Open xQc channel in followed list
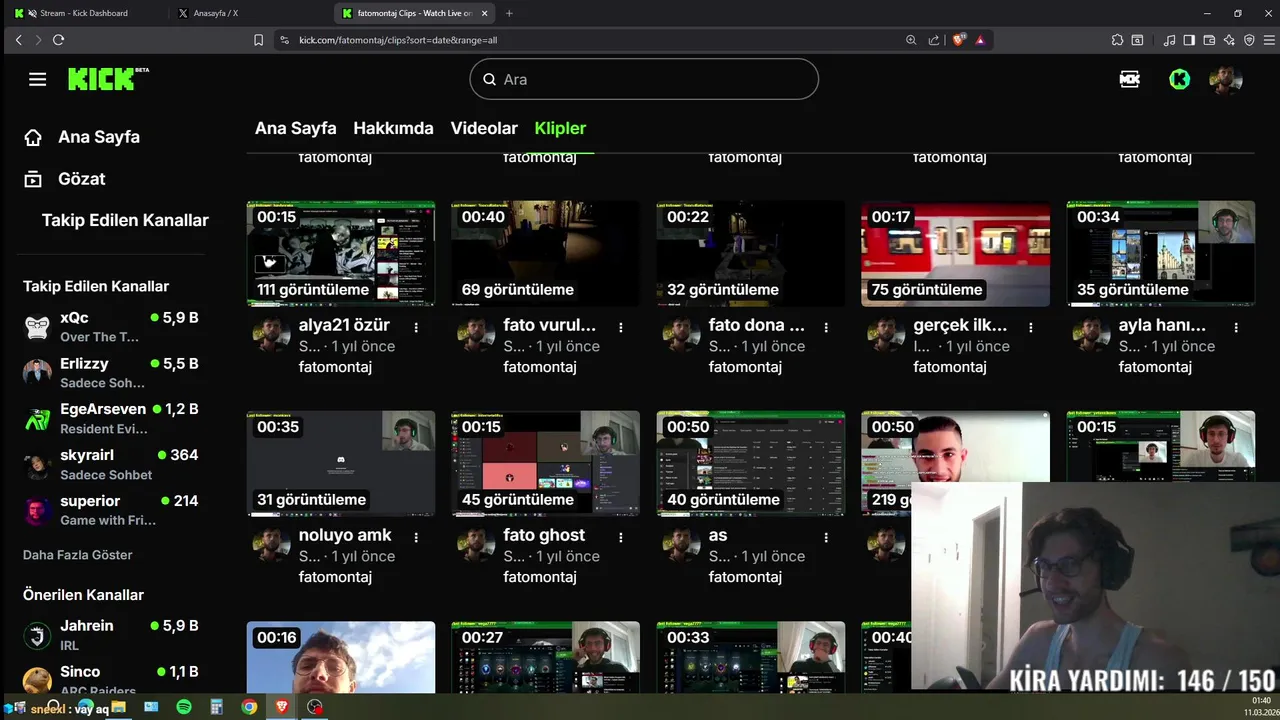1280x720 pixels. point(110,326)
